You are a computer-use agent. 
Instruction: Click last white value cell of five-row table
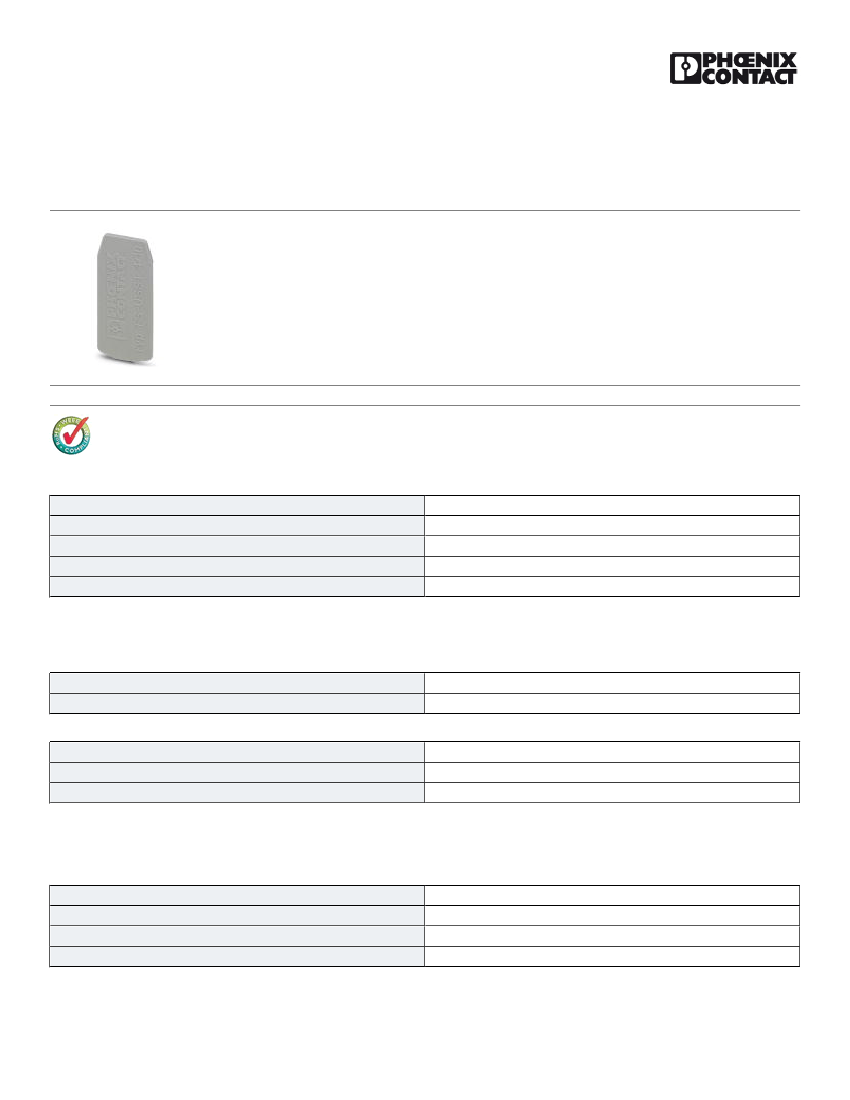tap(612, 586)
